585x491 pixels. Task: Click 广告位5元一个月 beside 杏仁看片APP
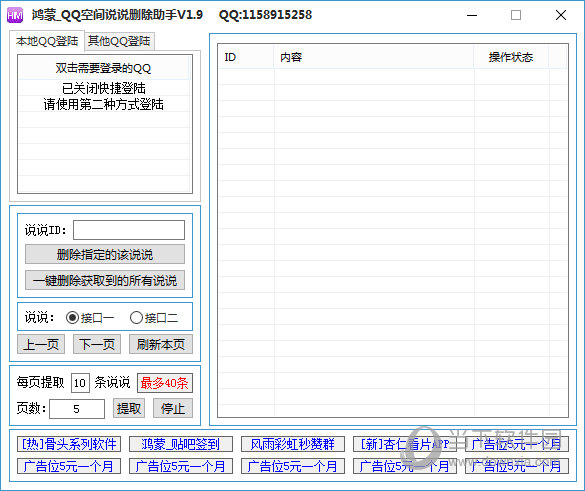coord(517,444)
